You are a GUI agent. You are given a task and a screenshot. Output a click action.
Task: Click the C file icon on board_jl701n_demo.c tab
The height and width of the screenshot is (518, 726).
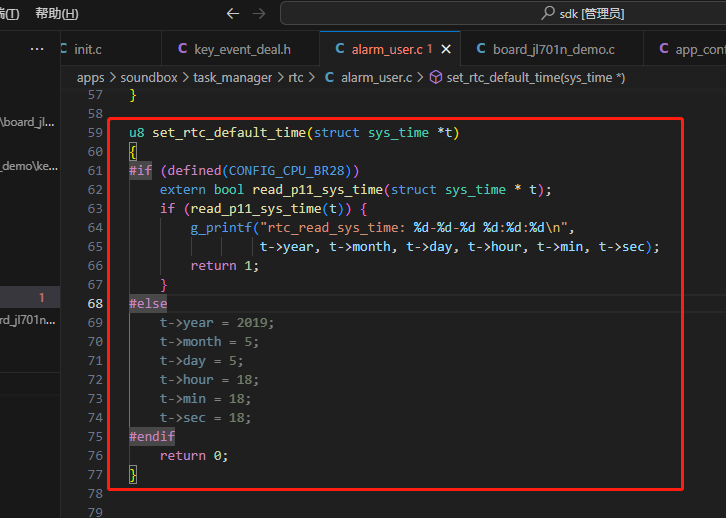[x=481, y=49]
